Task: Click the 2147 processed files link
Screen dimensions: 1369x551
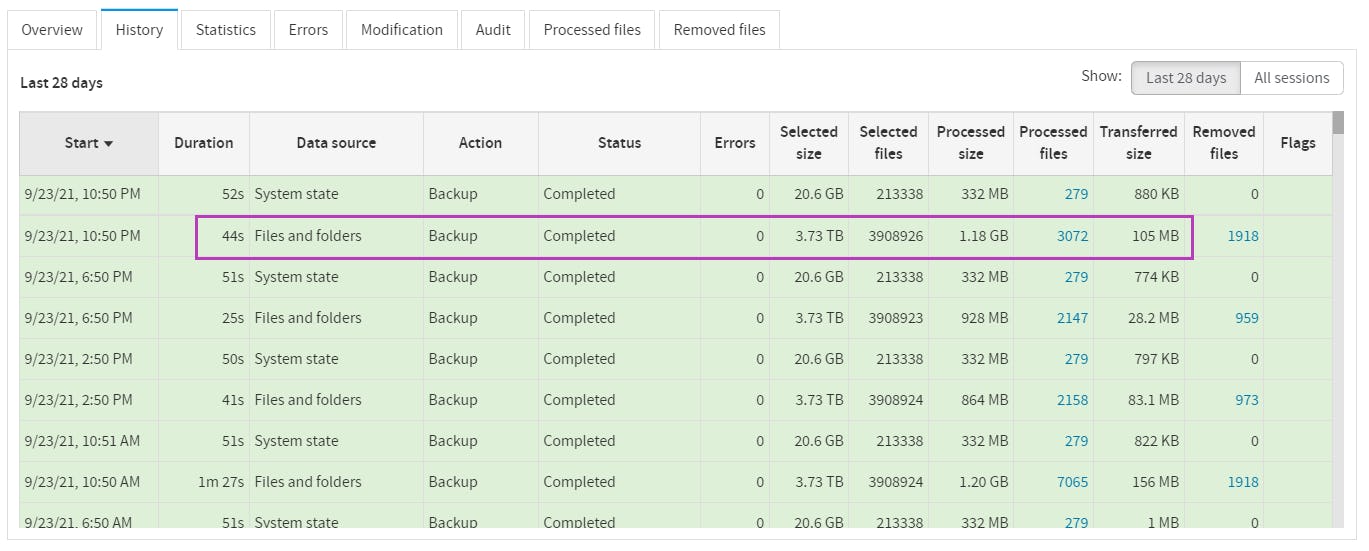Action: [x=1072, y=318]
